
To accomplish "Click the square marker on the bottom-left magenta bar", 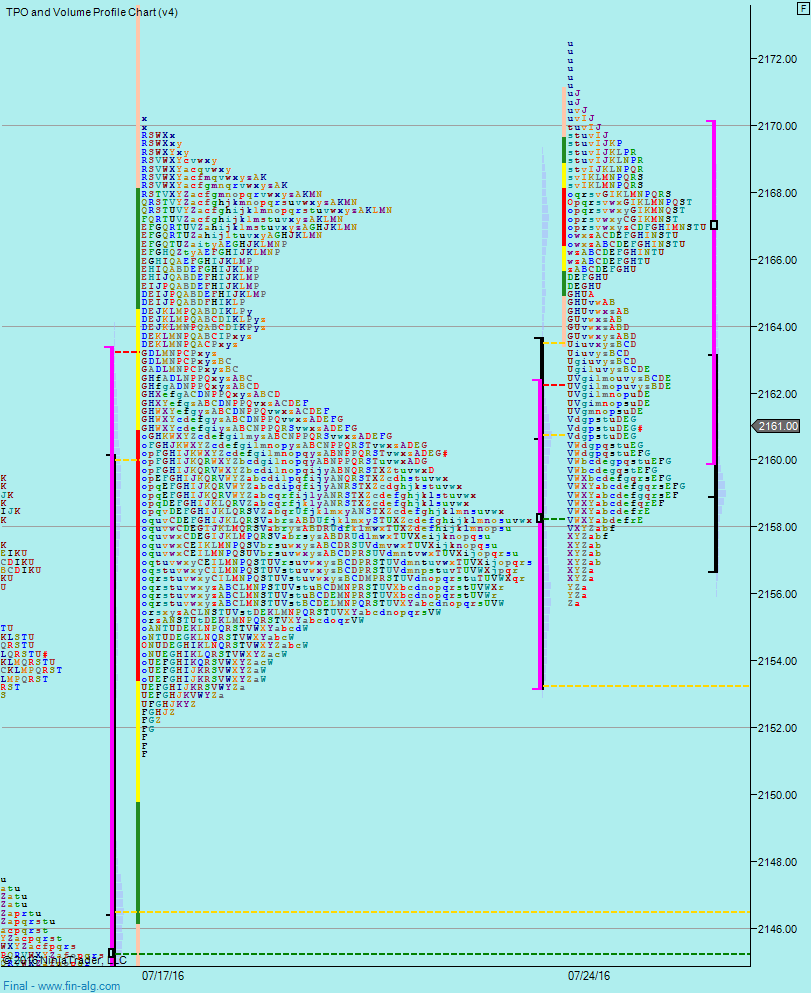I will pyautogui.click(x=111, y=952).
